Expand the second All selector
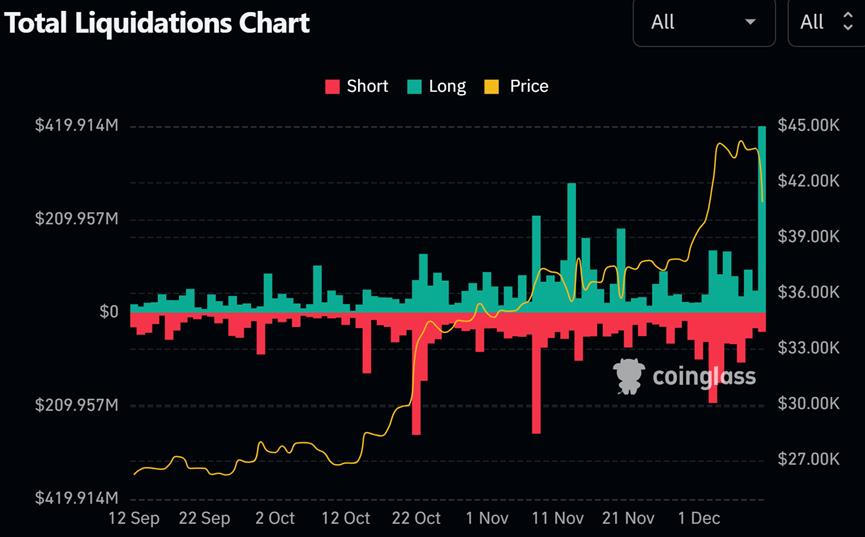The image size is (865, 537). (826, 23)
